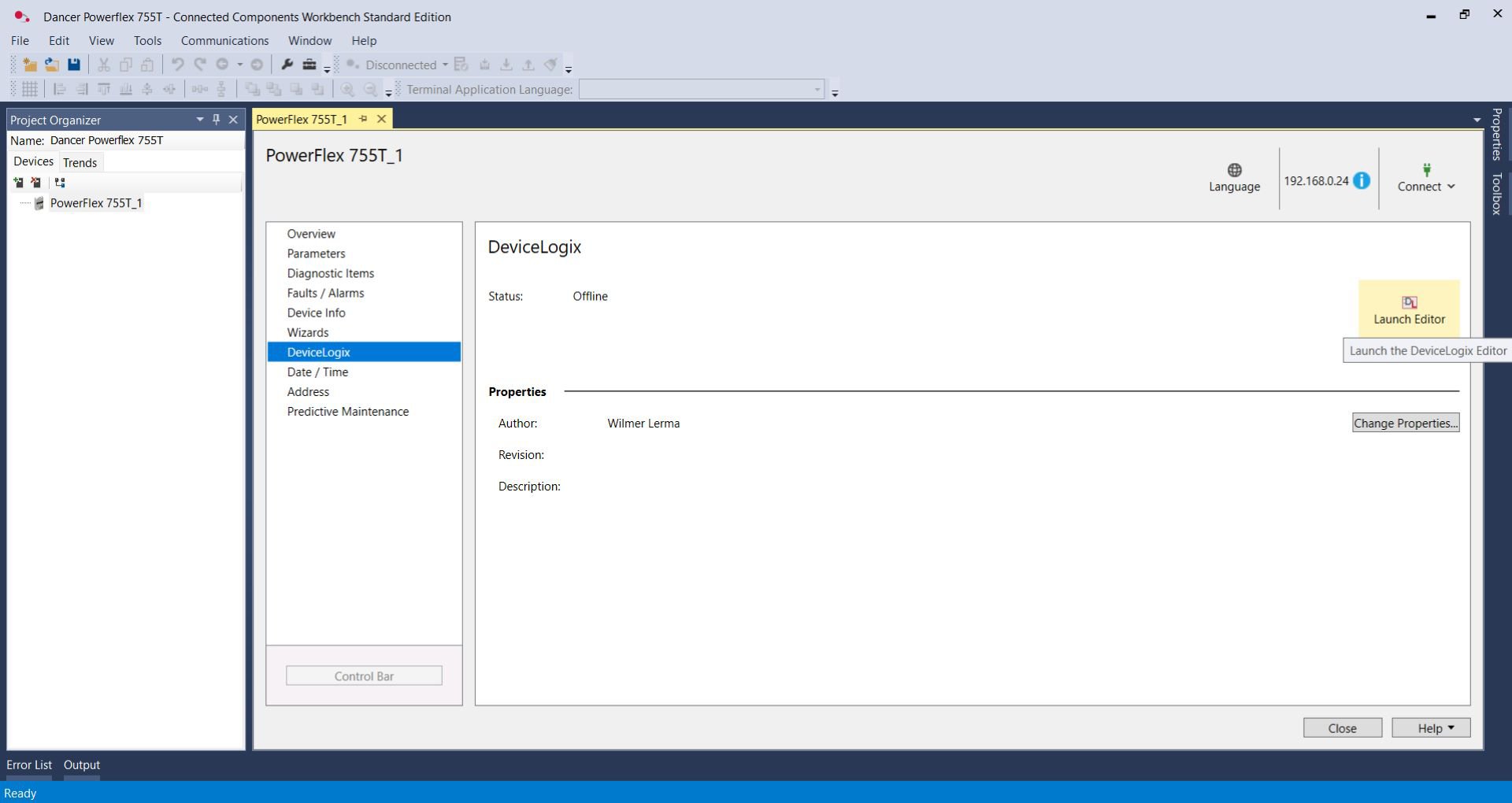Switch to the Trends tab

80,162
